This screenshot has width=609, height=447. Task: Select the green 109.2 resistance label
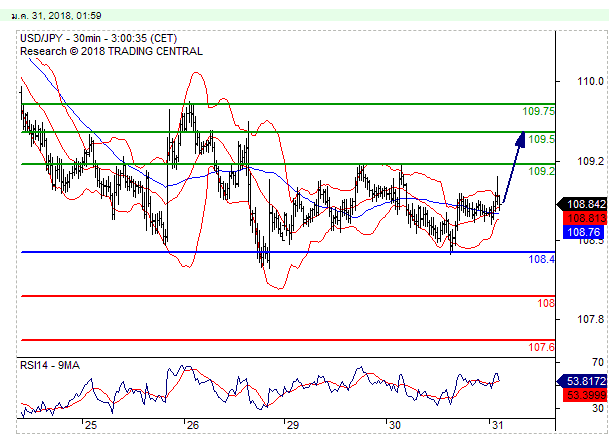click(541, 171)
